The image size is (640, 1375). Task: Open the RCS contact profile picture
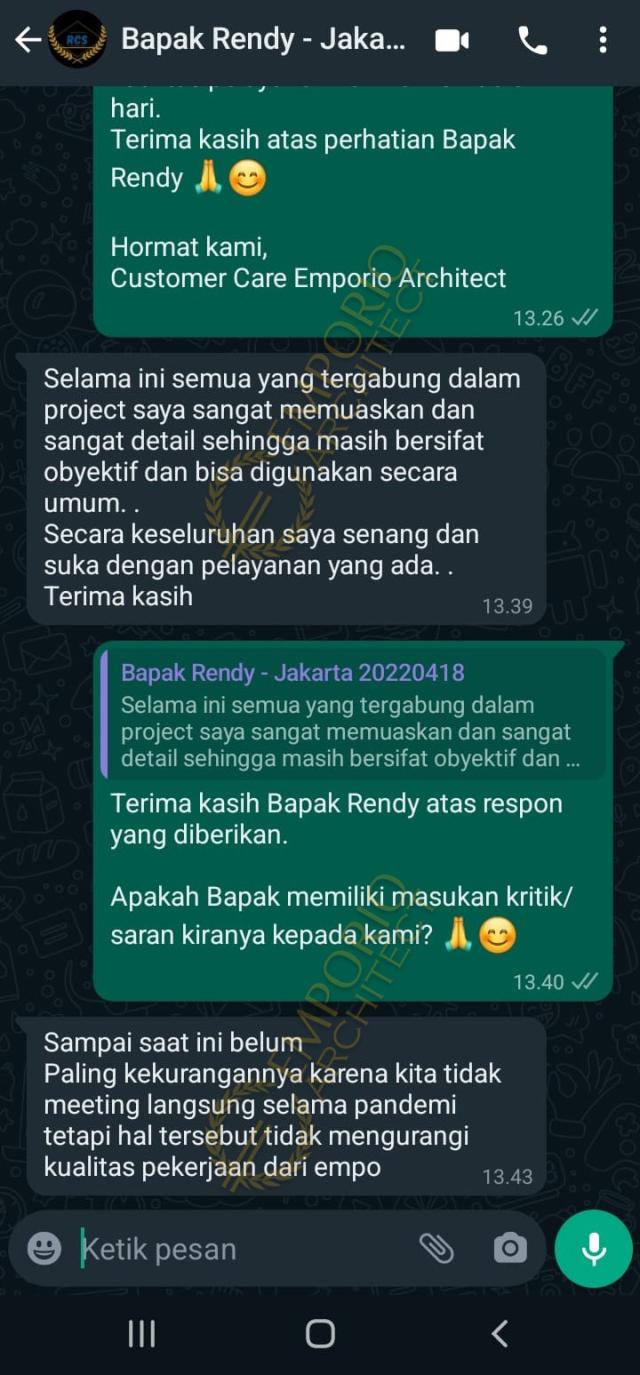[77, 40]
